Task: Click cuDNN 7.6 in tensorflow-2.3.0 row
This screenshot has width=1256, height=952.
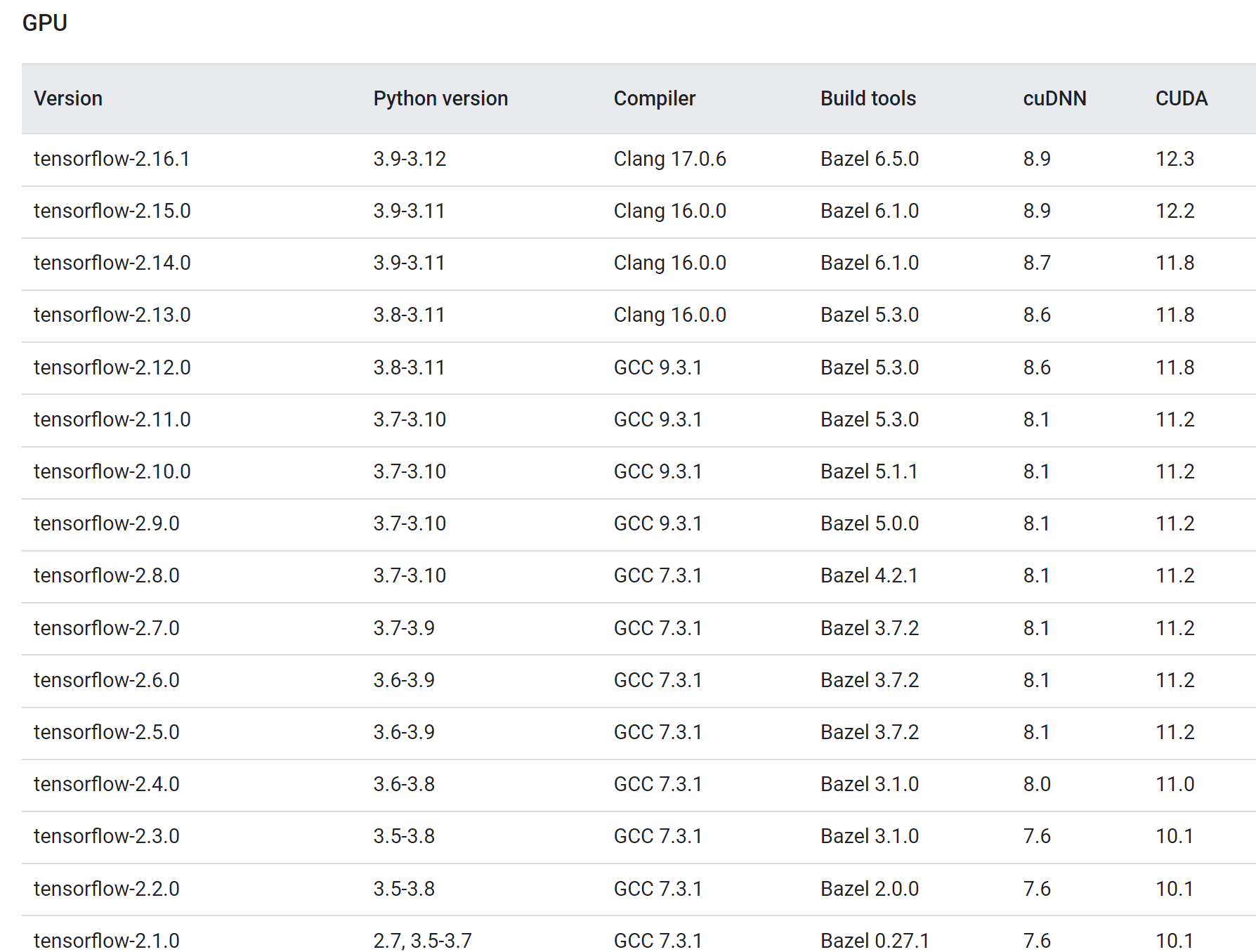Action: pyautogui.click(x=1037, y=836)
